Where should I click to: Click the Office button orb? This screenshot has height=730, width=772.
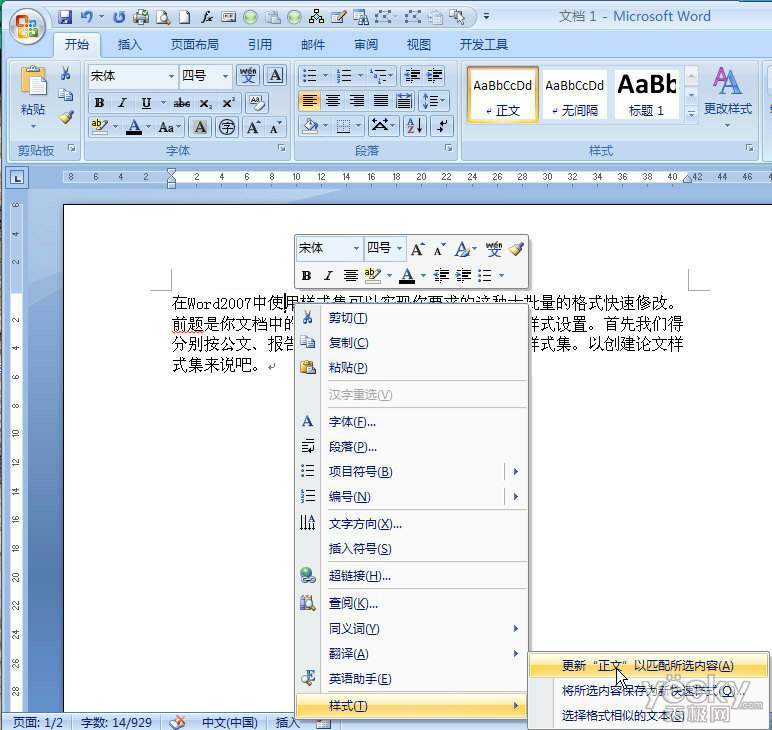pos(27,26)
